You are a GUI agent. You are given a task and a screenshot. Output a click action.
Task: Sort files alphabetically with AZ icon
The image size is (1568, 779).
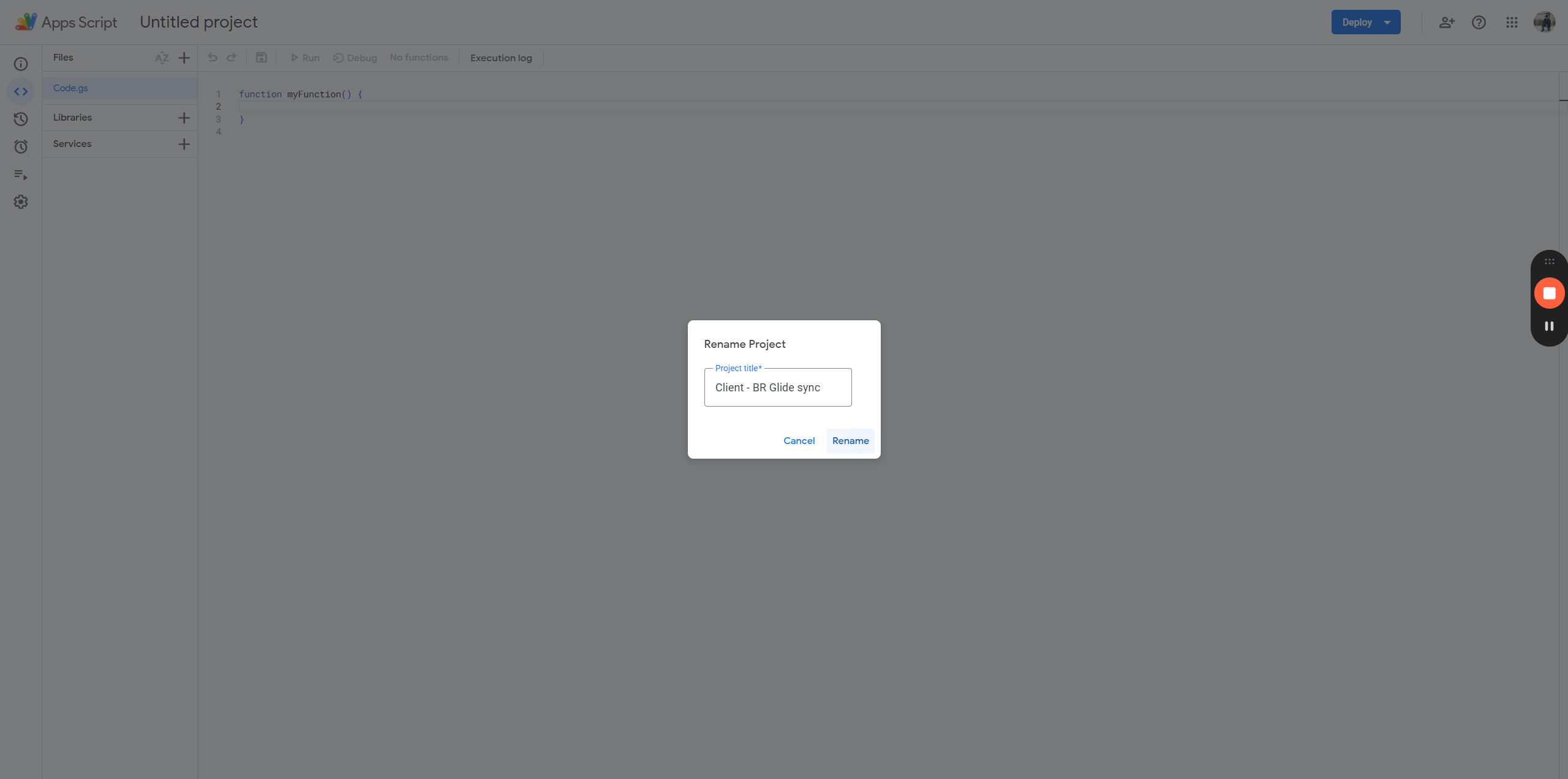tap(162, 58)
